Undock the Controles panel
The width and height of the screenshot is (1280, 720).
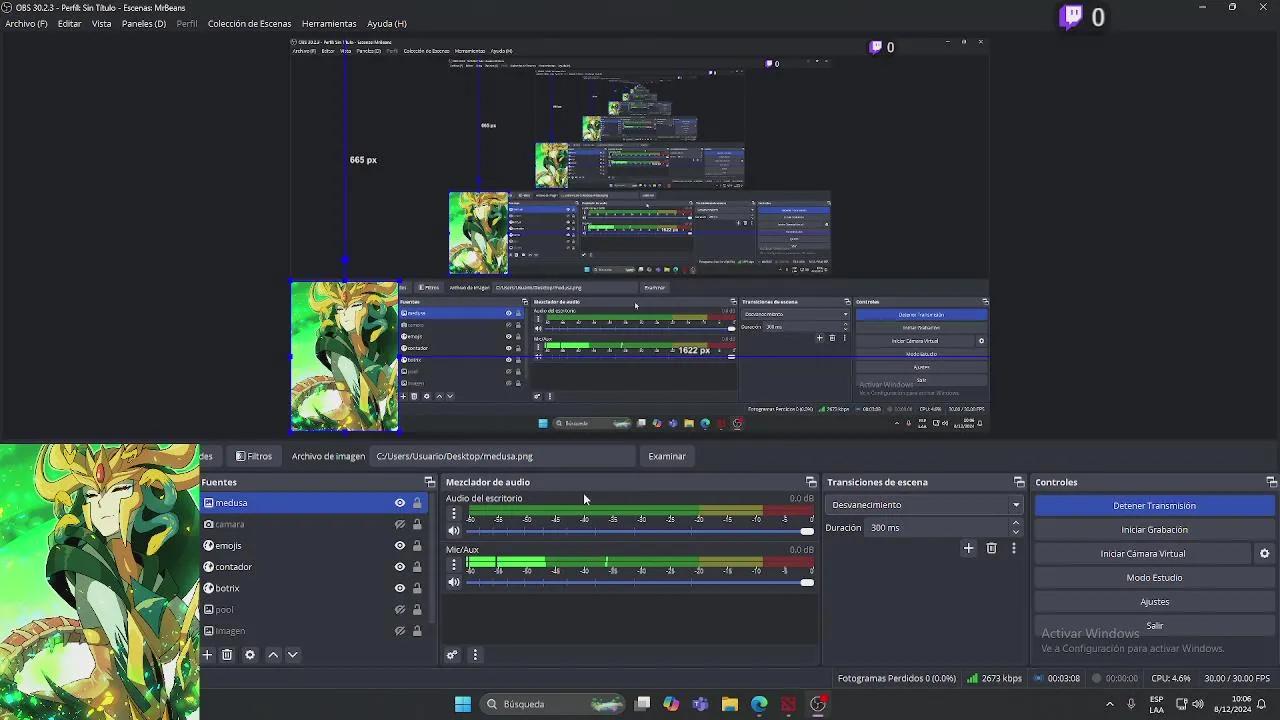[1271, 482]
